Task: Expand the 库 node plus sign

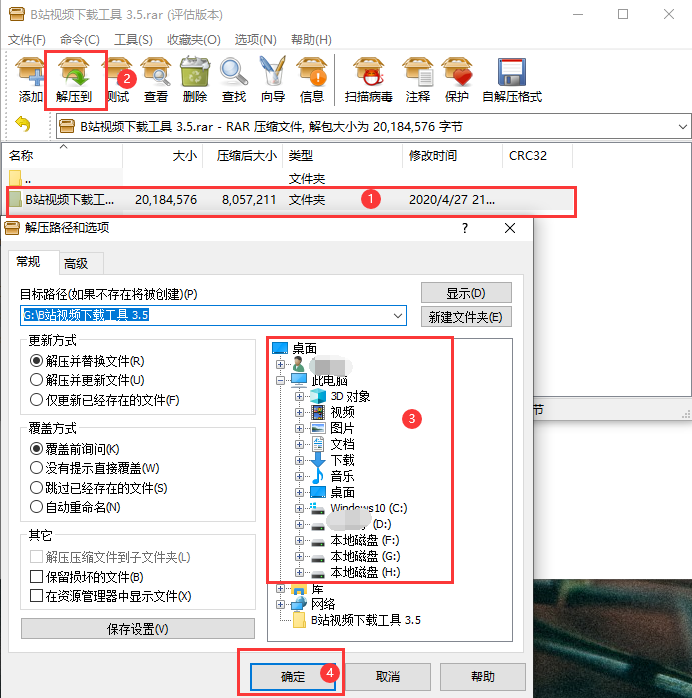Action: (x=280, y=589)
